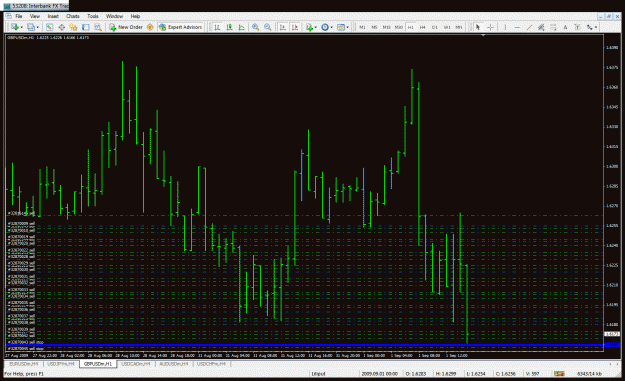Click the MetaEditor icon
The height and width of the screenshot is (381, 625).
(150, 27)
